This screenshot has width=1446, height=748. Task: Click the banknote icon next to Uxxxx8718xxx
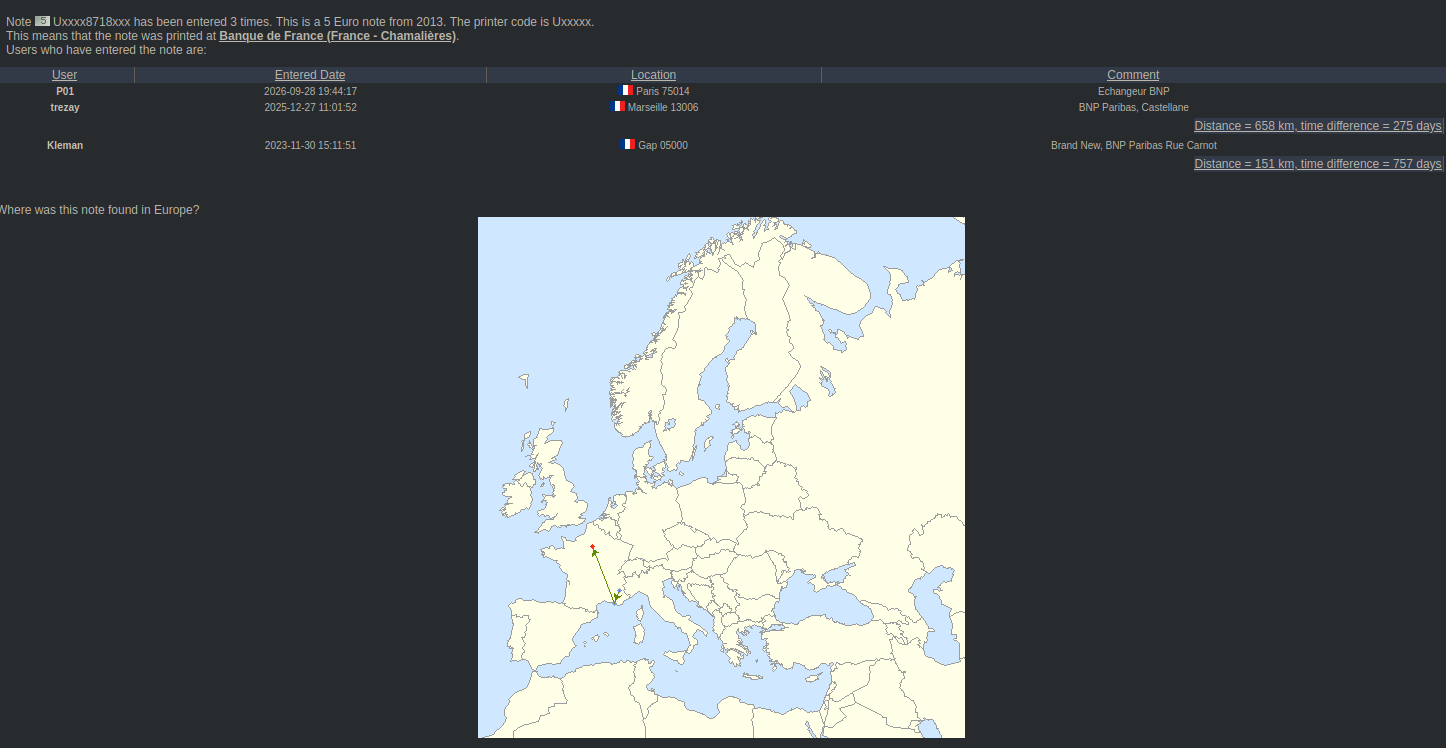tap(42, 21)
